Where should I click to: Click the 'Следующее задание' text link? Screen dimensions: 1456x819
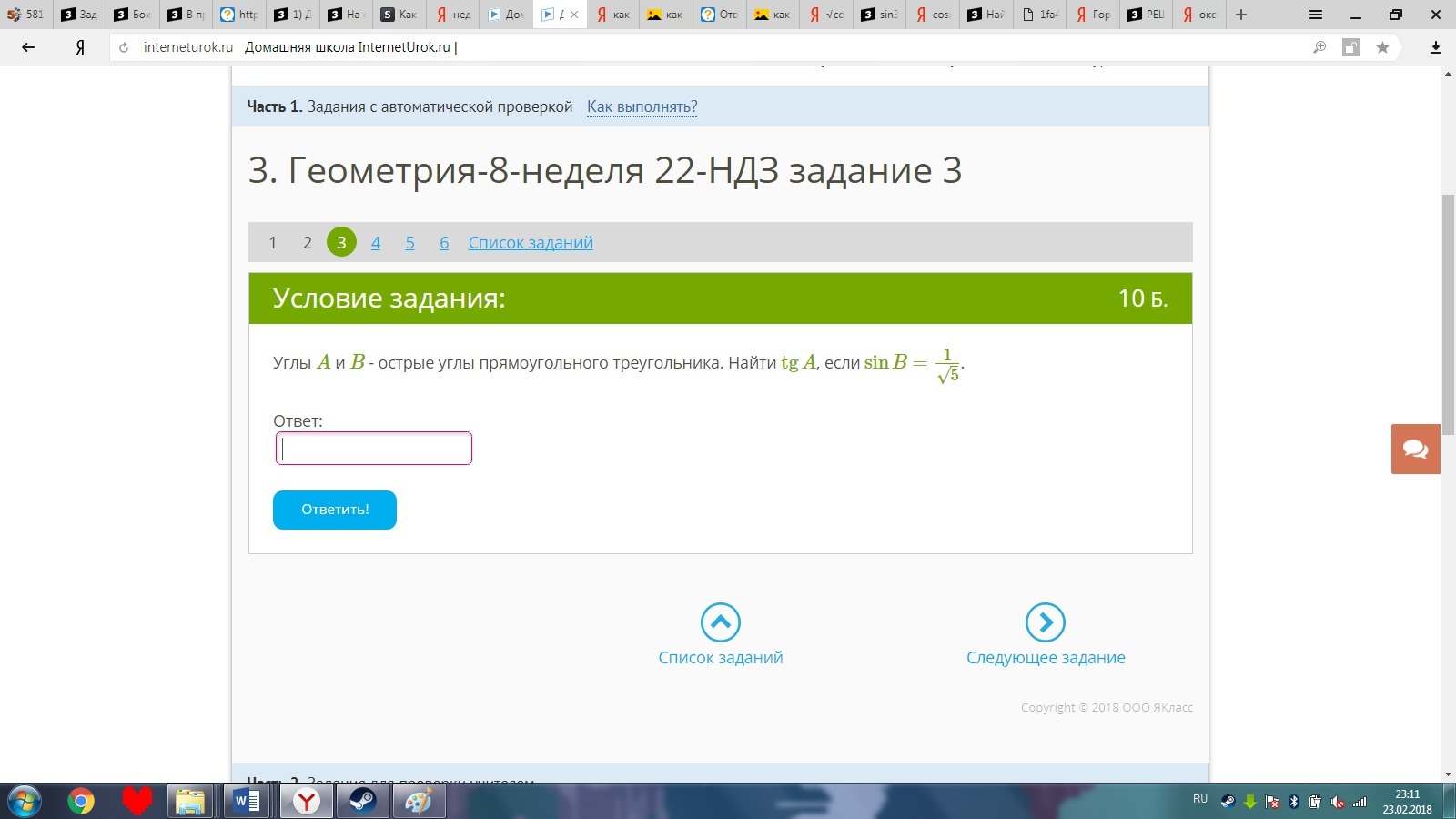[x=1046, y=658]
